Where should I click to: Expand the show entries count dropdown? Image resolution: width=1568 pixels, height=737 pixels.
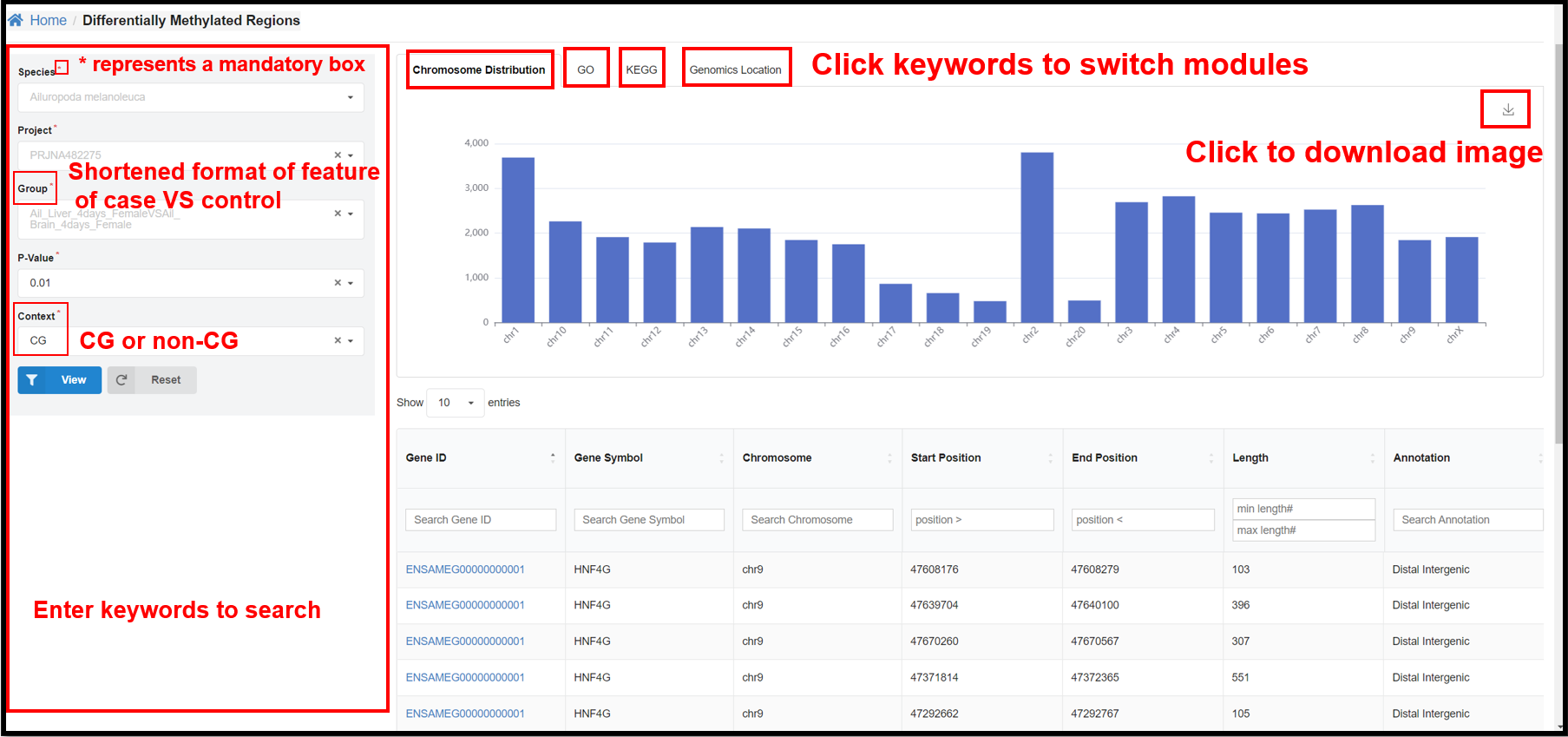click(x=456, y=403)
